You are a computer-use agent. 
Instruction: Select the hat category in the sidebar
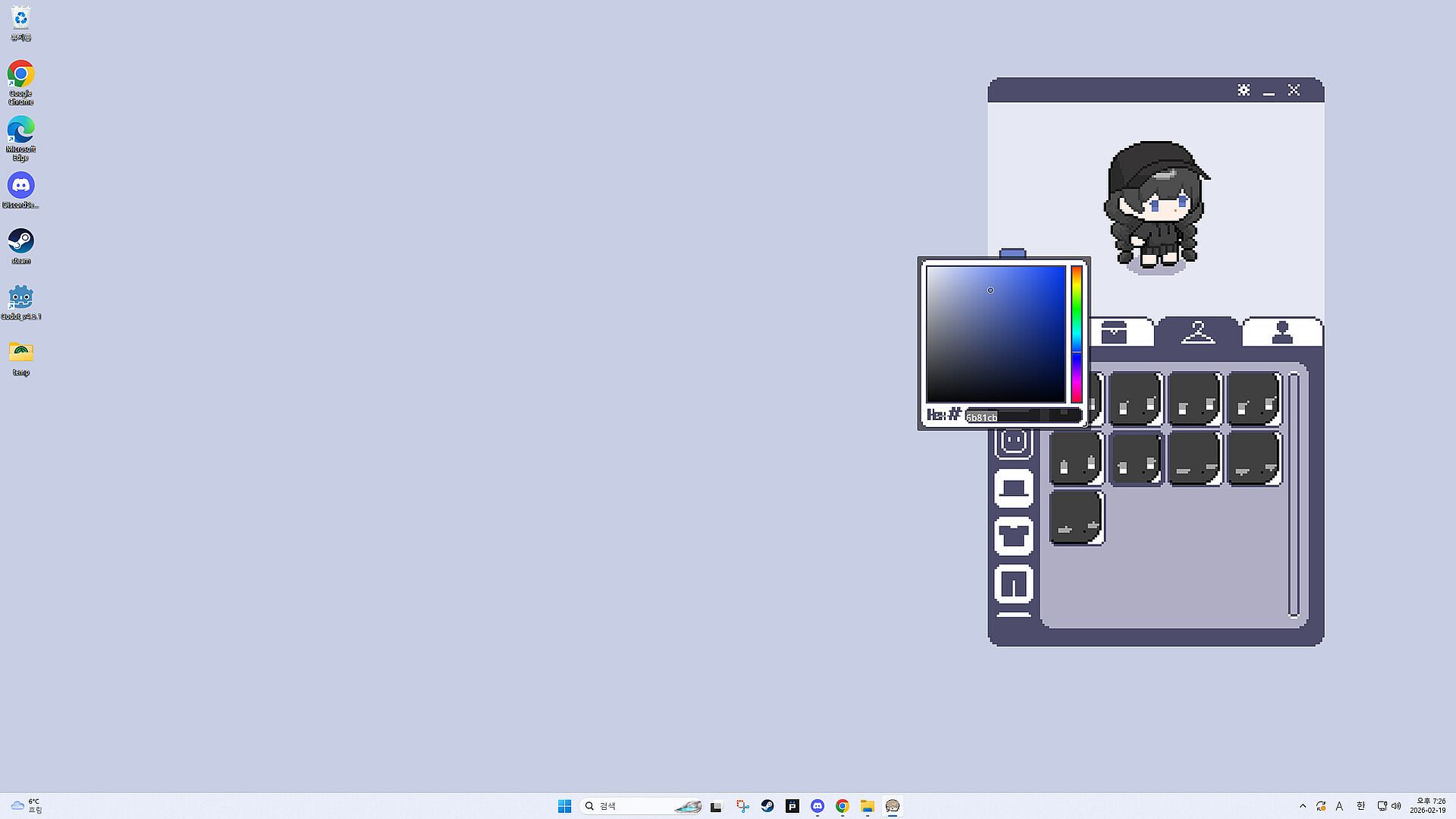click(1014, 488)
